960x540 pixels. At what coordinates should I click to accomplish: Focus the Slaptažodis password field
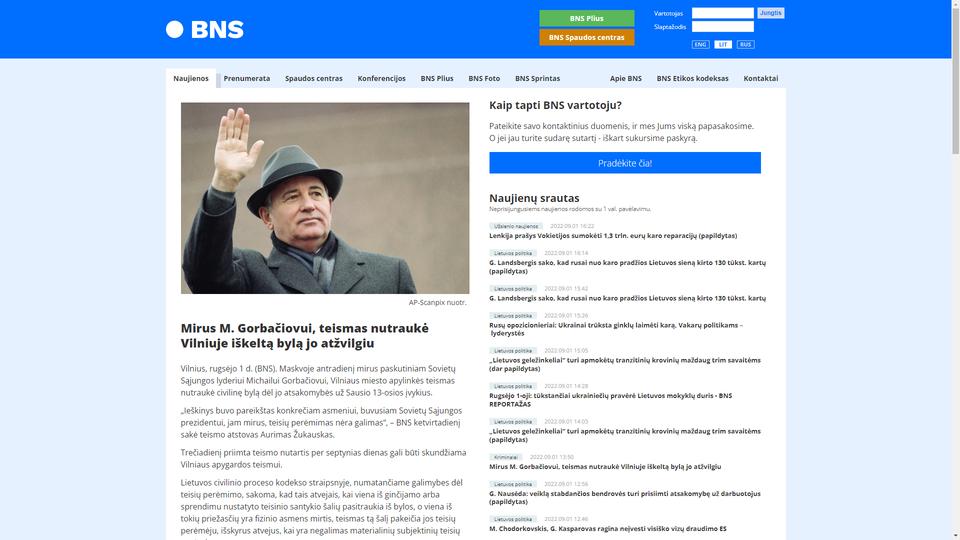pyautogui.click(x=722, y=26)
